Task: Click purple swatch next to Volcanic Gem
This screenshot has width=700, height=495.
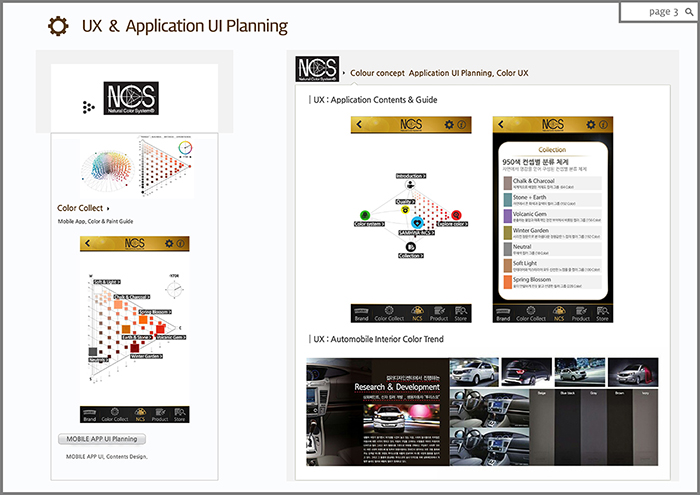Action: click(508, 216)
